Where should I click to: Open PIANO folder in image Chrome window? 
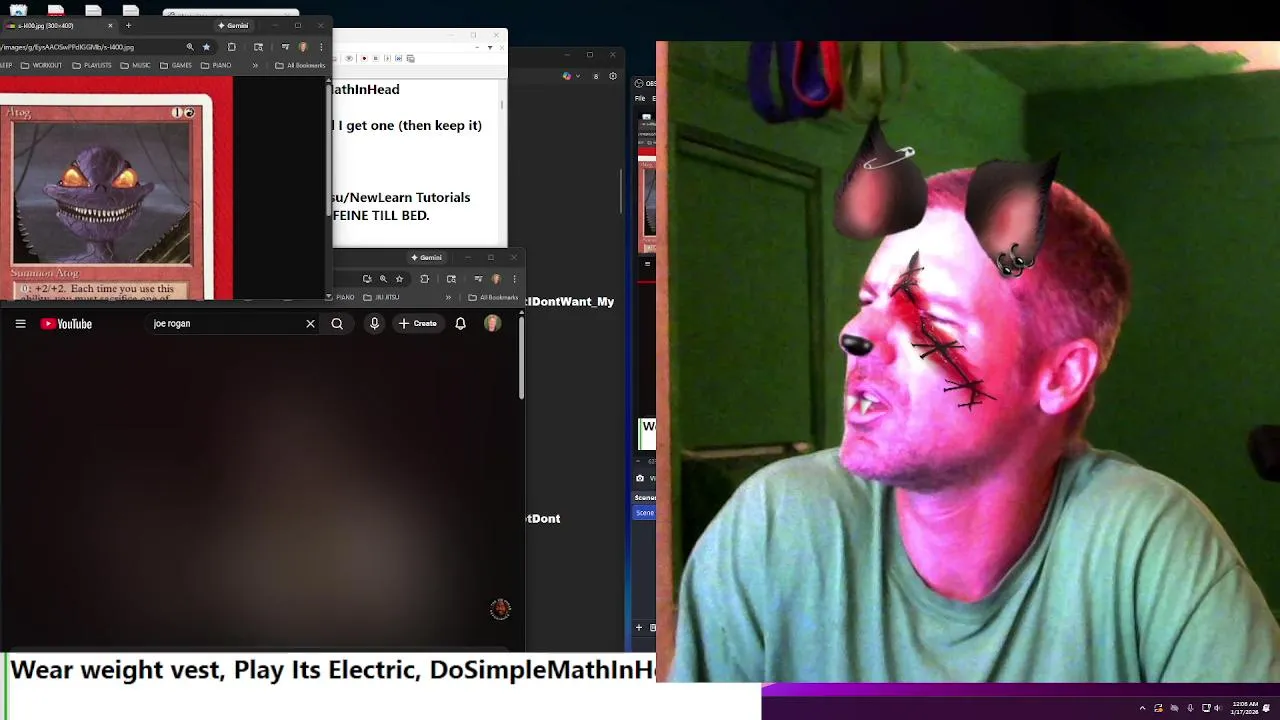click(216, 65)
